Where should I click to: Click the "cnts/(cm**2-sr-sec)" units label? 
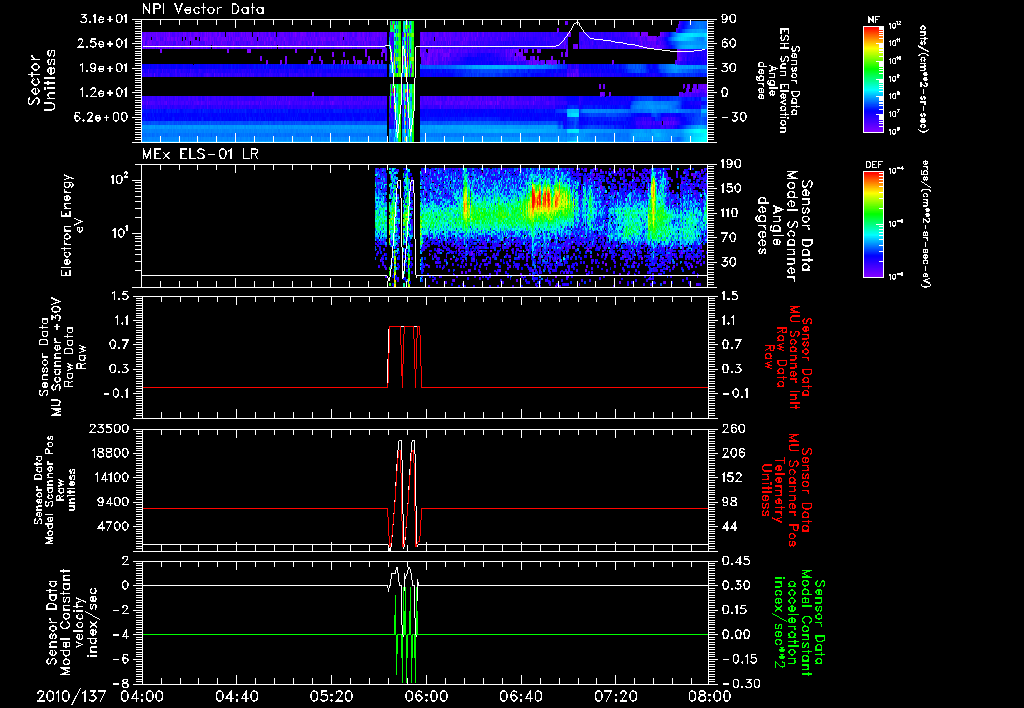point(923,78)
